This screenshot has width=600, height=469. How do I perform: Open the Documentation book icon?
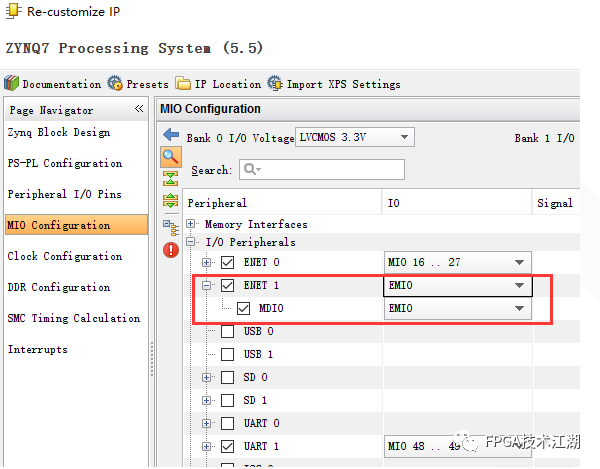tap(11, 83)
